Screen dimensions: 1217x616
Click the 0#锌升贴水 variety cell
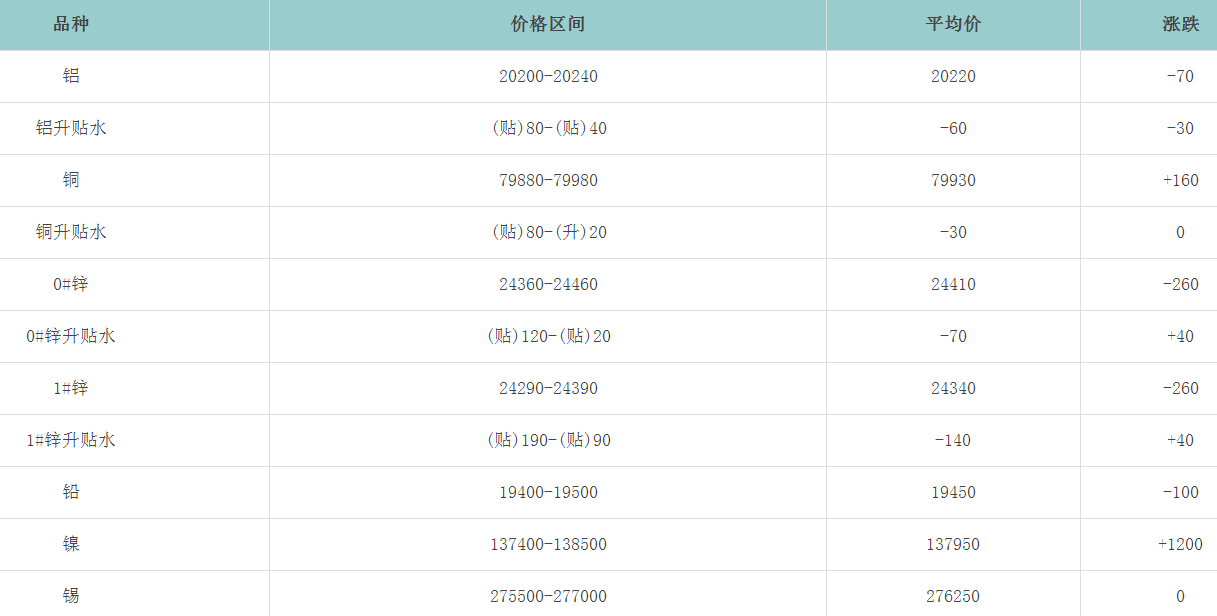(71, 336)
